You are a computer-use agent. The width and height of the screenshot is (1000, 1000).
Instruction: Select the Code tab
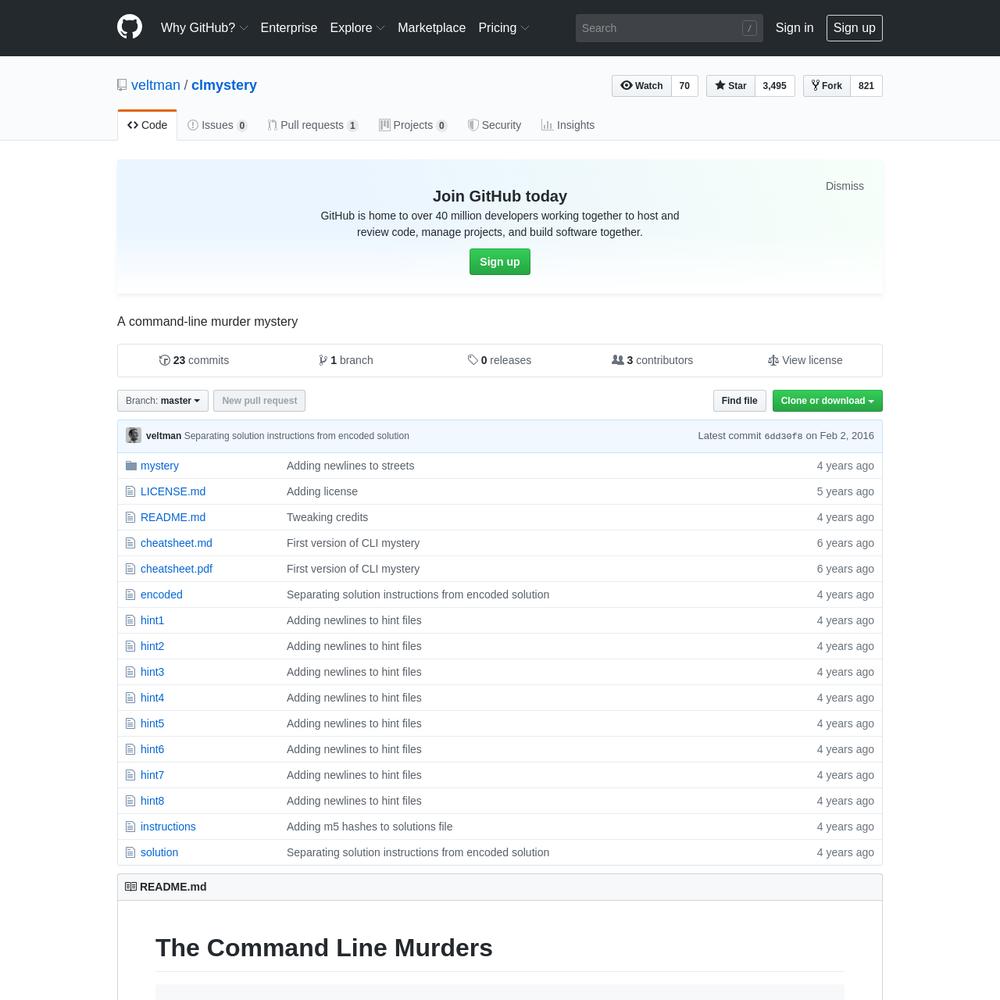147,125
